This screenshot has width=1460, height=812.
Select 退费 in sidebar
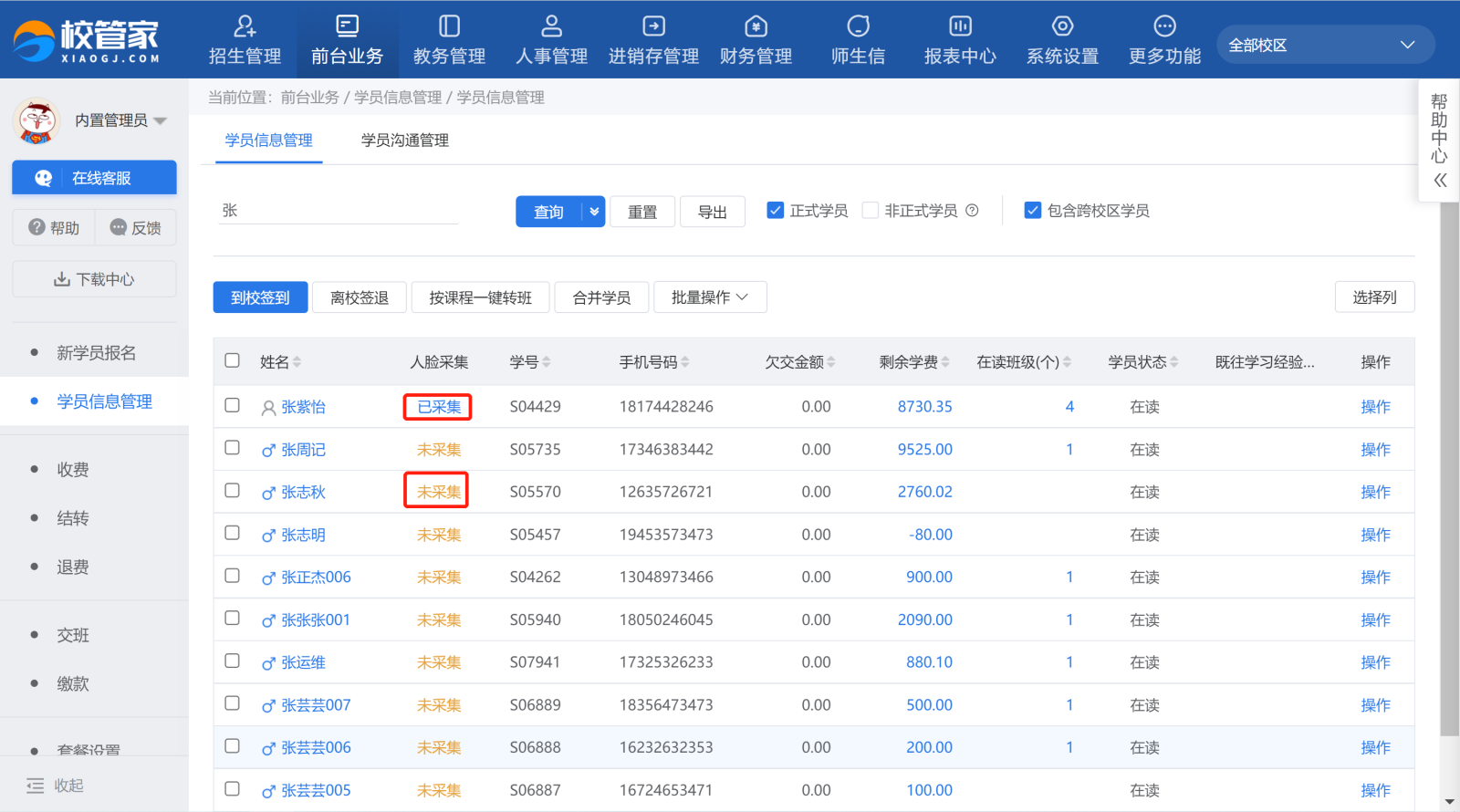(73, 567)
